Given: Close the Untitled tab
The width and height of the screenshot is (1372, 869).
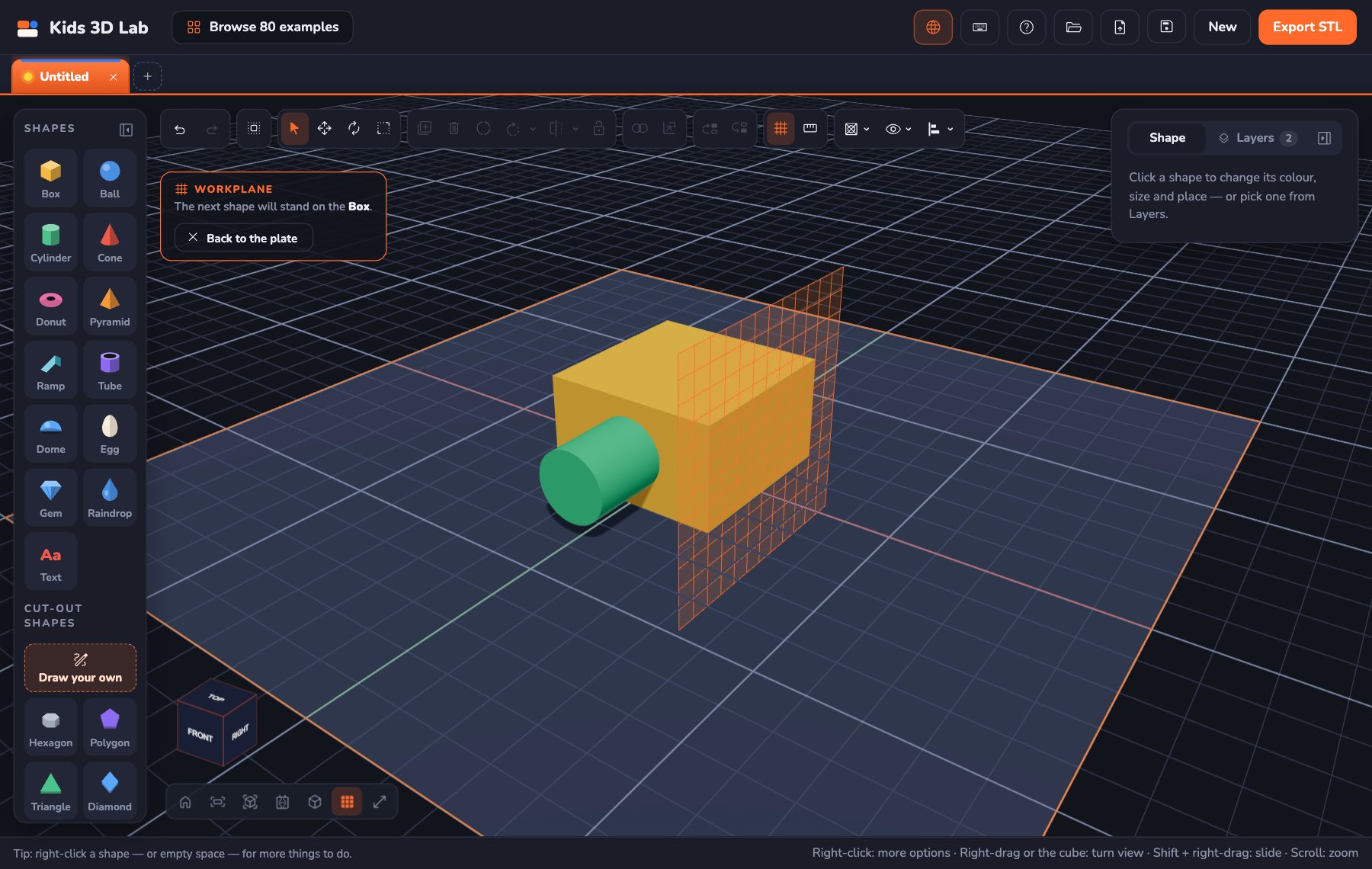Looking at the screenshot, I should (114, 77).
